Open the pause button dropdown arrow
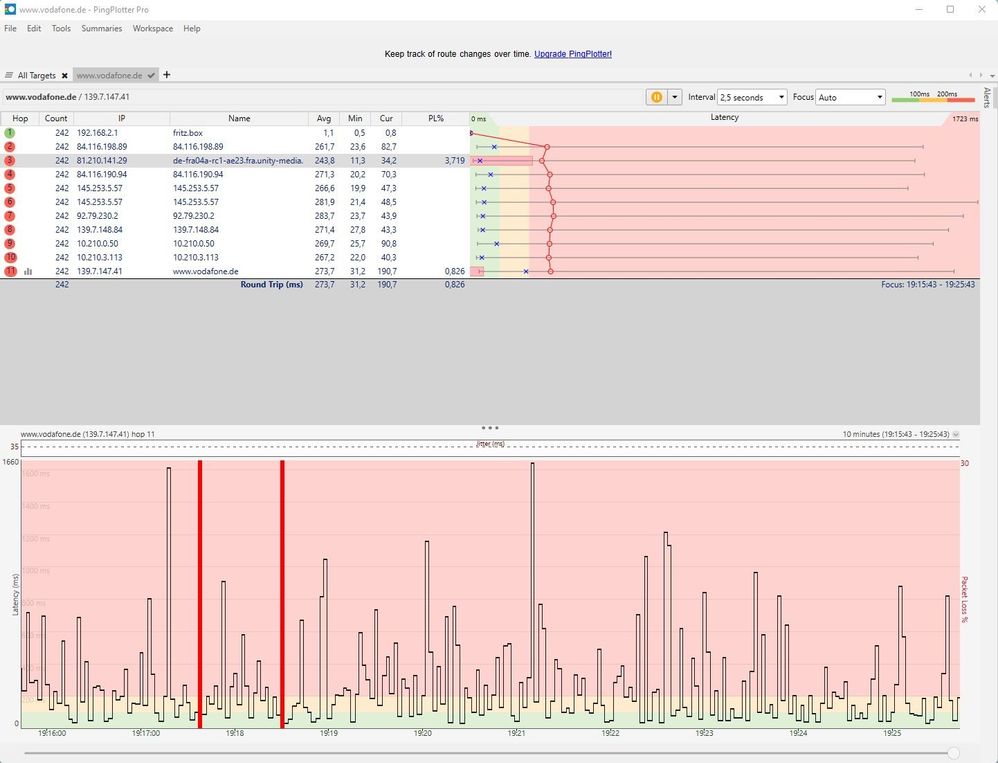 674,97
